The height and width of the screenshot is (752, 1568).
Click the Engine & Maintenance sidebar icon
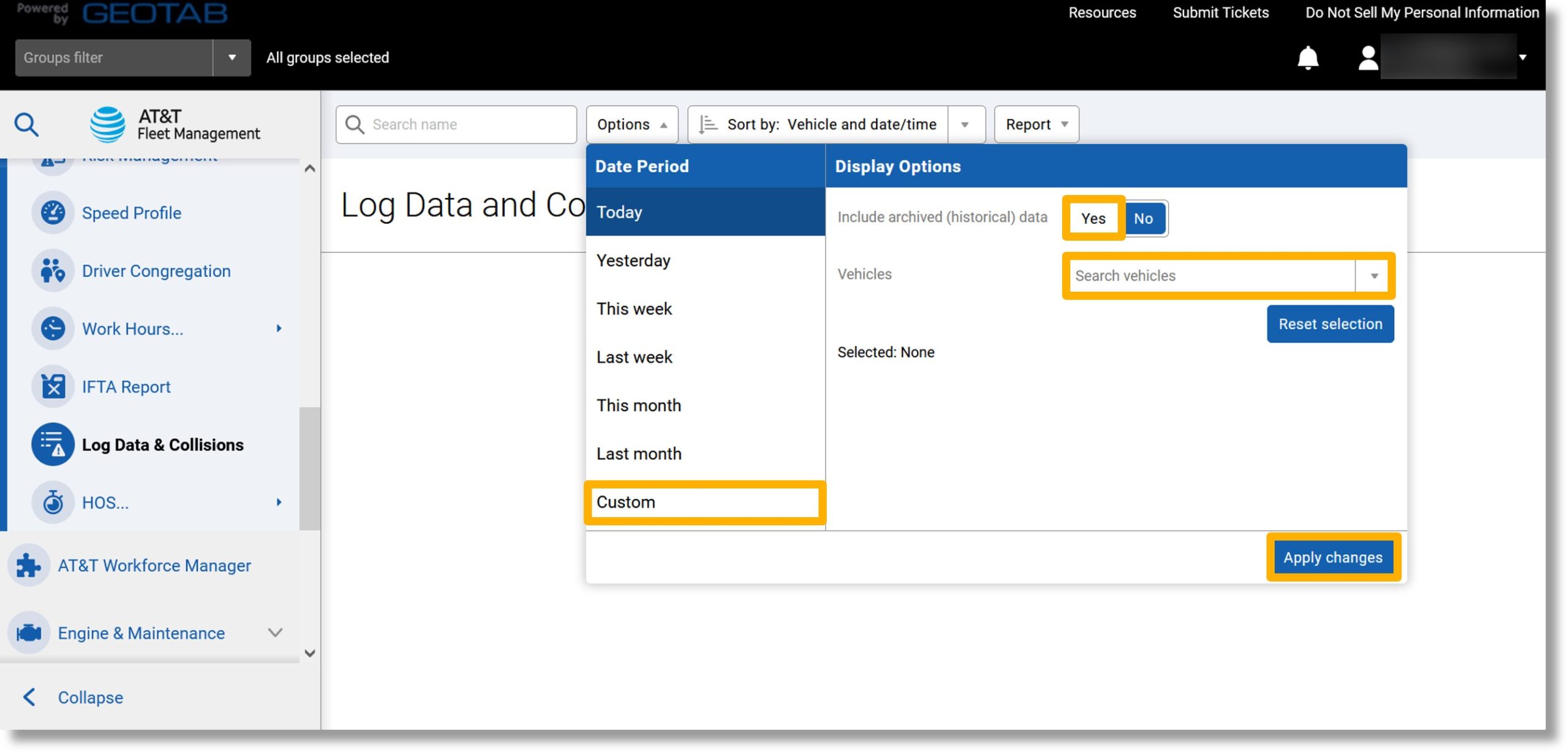28,631
